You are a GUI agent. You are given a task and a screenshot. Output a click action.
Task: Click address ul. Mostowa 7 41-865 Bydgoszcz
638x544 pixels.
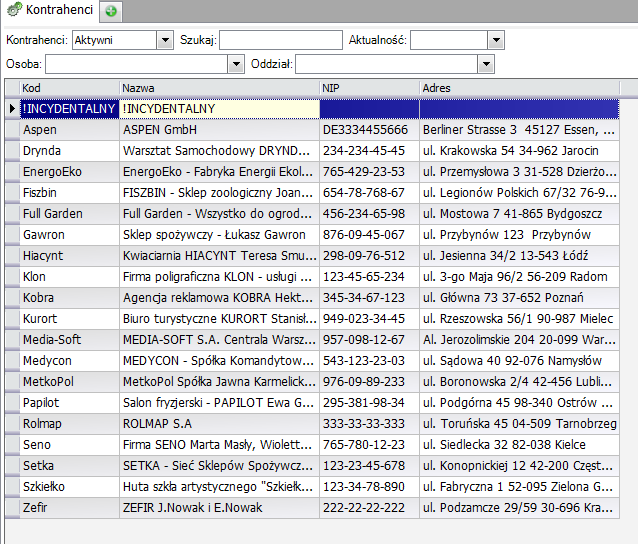pos(519,214)
